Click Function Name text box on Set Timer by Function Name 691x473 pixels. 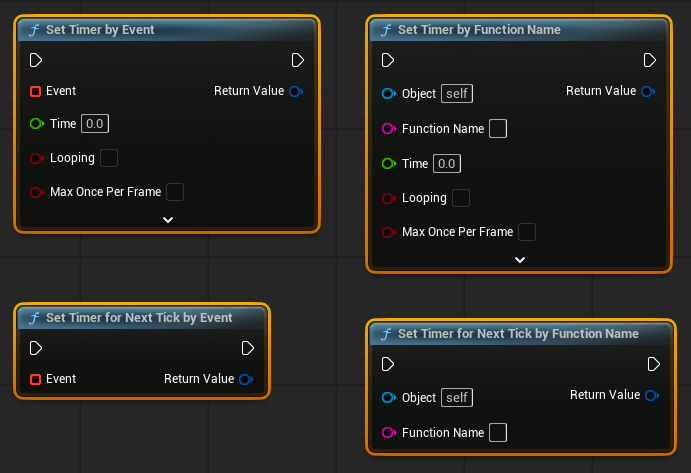point(498,129)
